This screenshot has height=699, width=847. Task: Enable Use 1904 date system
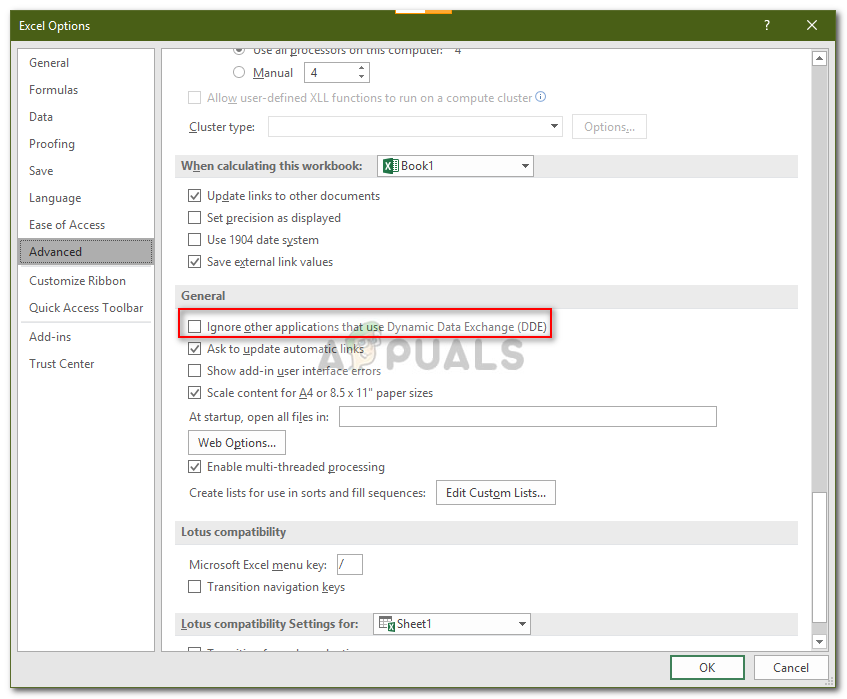click(194, 239)
